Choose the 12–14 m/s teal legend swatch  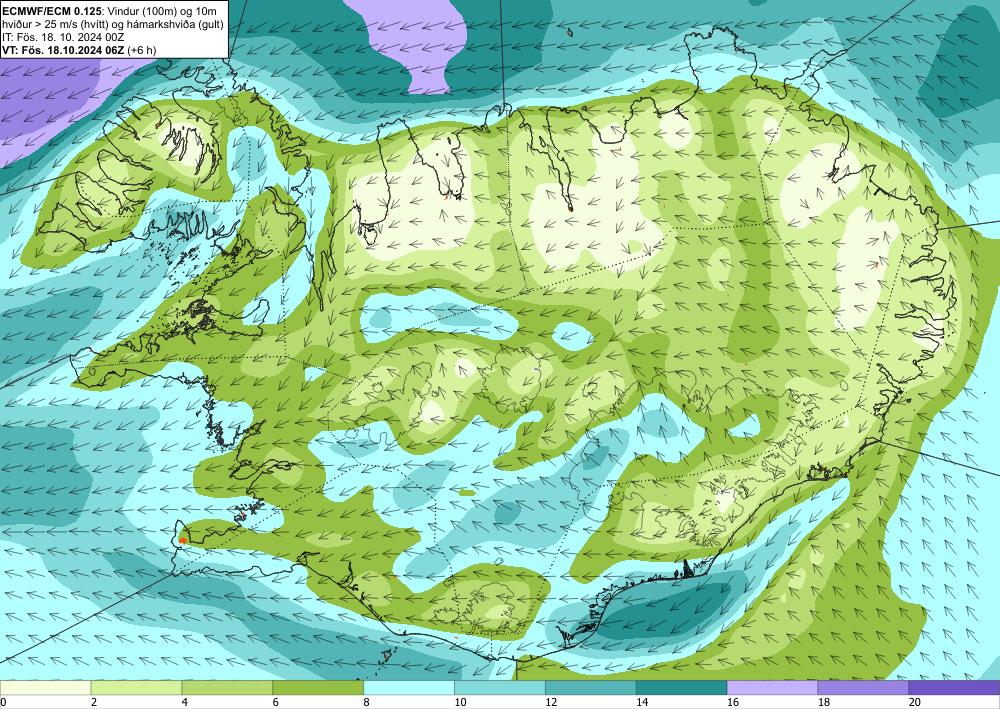click(x=591, y=688)
